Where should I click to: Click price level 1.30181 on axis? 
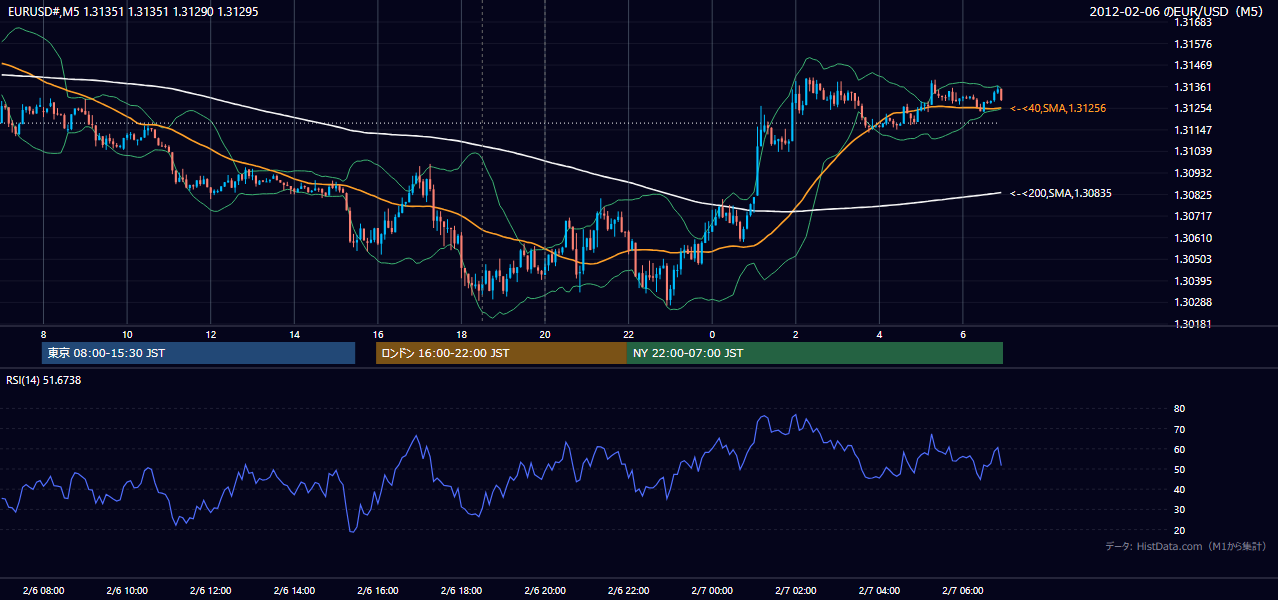click(x=1195, y=324)
